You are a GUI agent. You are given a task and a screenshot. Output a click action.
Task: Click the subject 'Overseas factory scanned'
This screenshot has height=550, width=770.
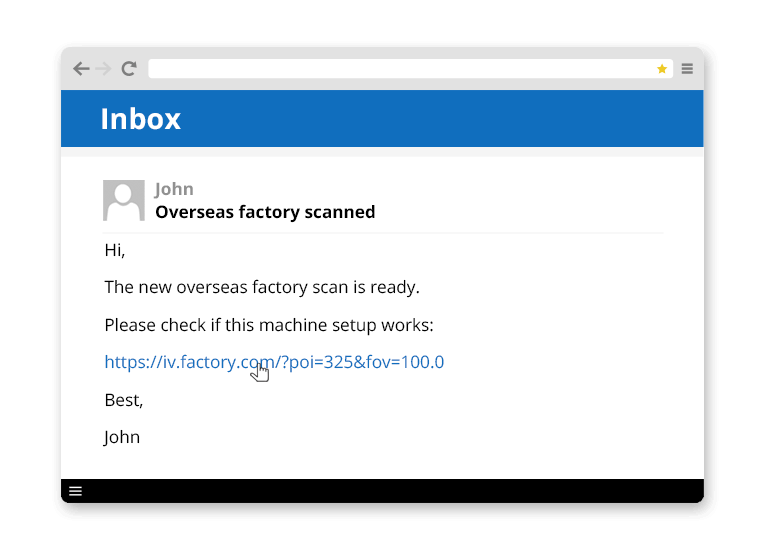pos(265,212)
